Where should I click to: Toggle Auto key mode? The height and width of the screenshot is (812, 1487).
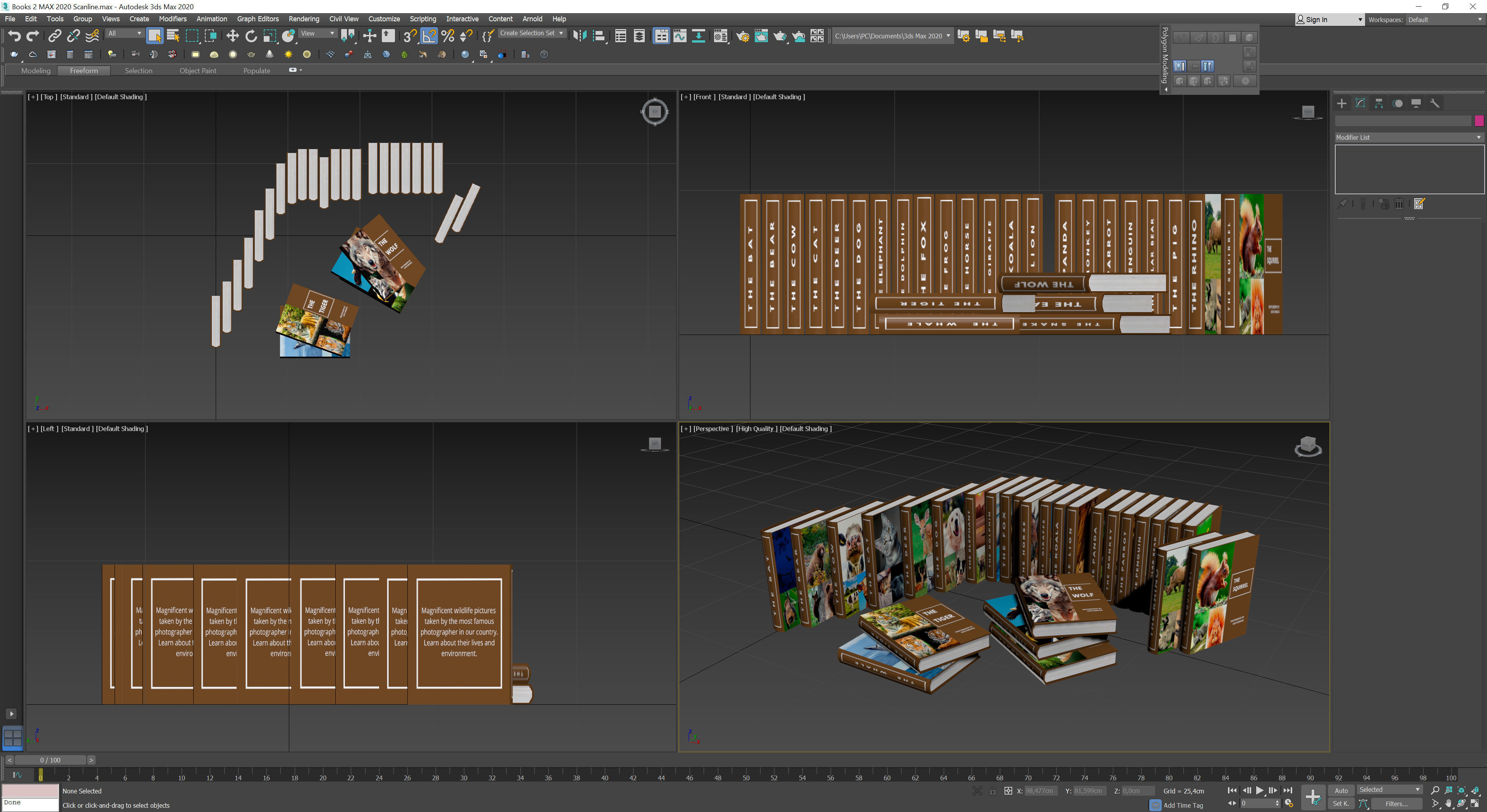pyautogui.click(x=1341, y=790)
